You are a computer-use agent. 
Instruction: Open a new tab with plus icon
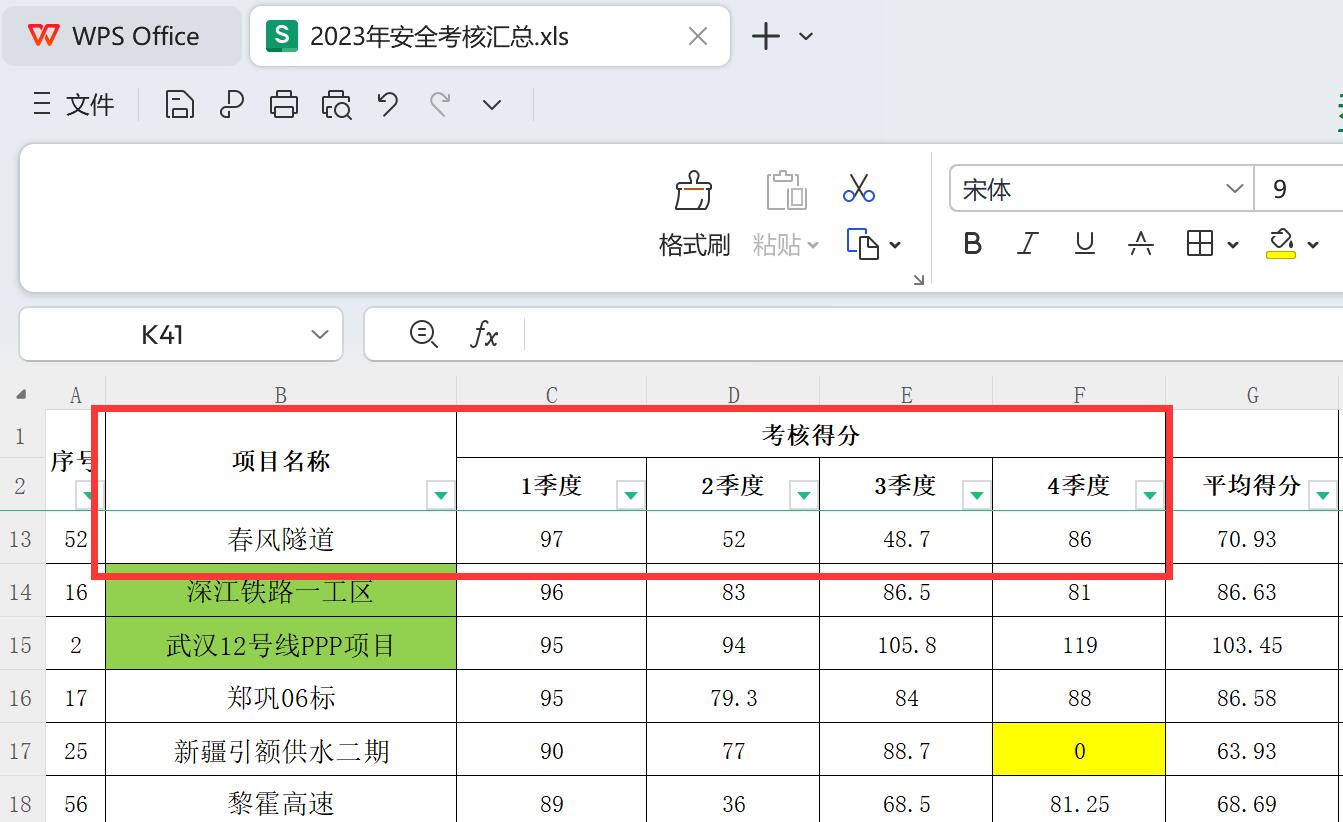tap(765, 37)
